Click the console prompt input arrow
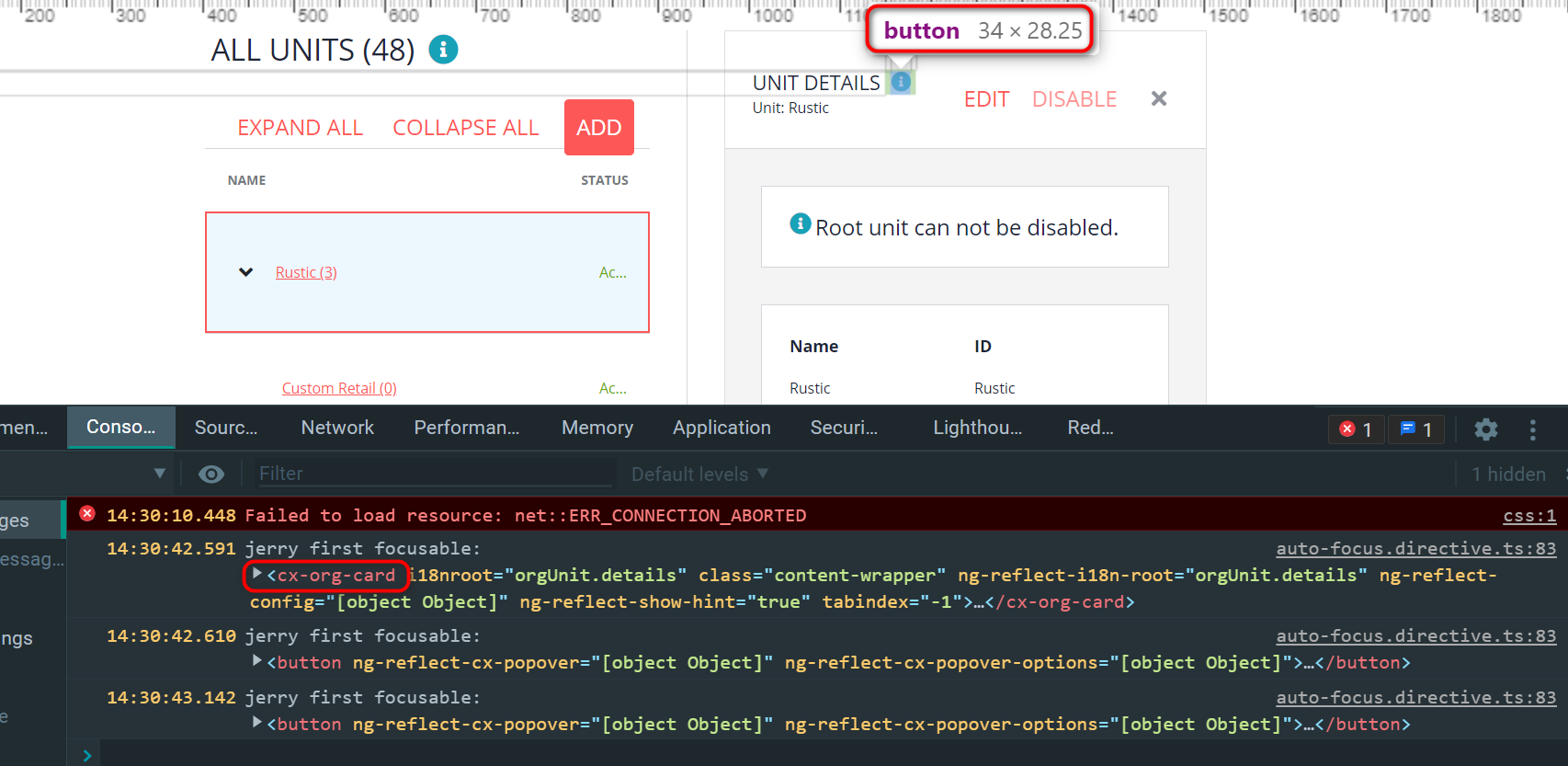The width and height of the screenshot is (1568, 766). tap(87, 755)
